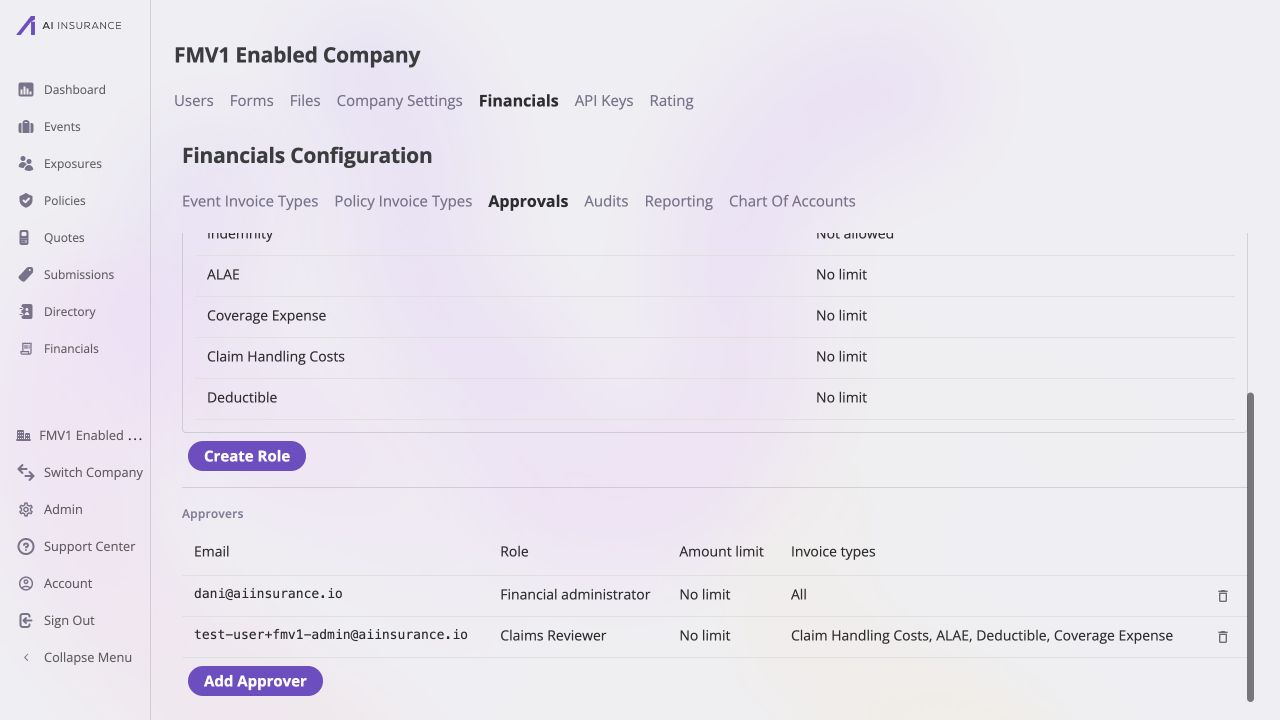This screenshot has height=720, width=1280.
Task: Select the Approvals sub-tab
Action: pyautogui.click(x=528, y=201)
